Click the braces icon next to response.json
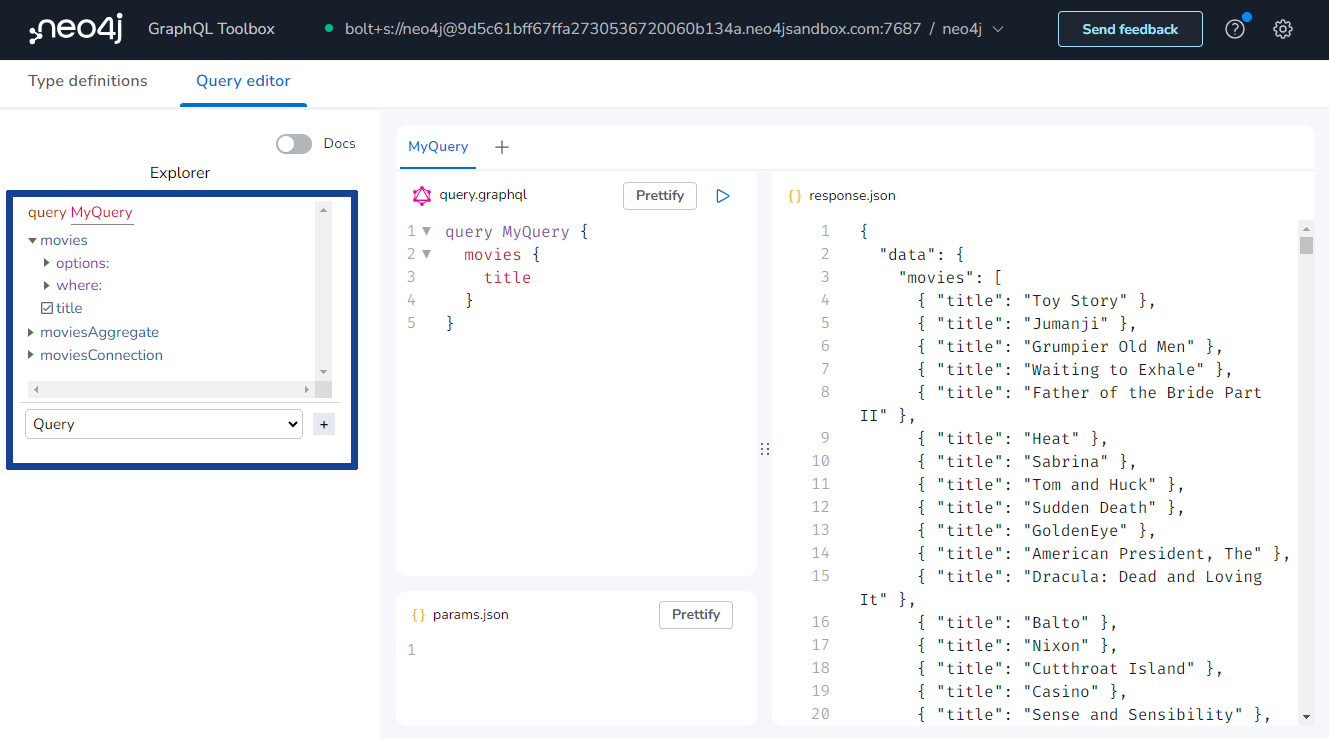This screenshot has width=1329, height=738. [x=793, y=195]
